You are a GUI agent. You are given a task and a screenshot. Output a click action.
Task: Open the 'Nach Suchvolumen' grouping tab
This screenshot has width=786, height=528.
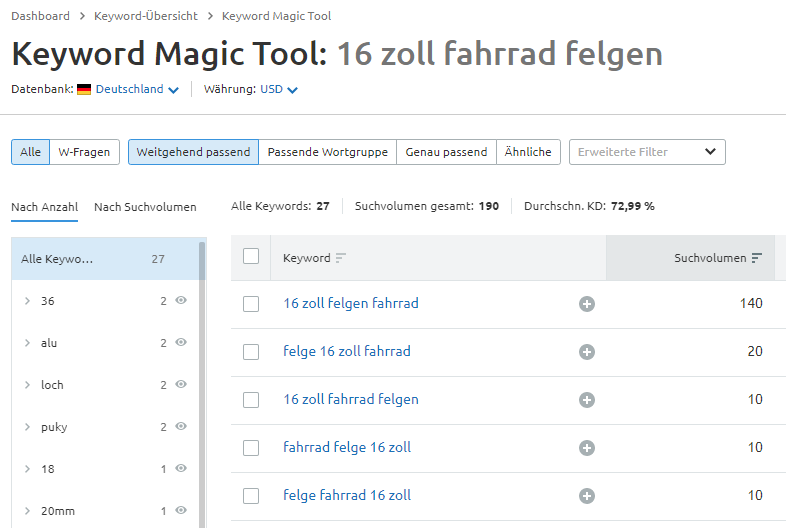pyautogui.click(x=145, y=207)
